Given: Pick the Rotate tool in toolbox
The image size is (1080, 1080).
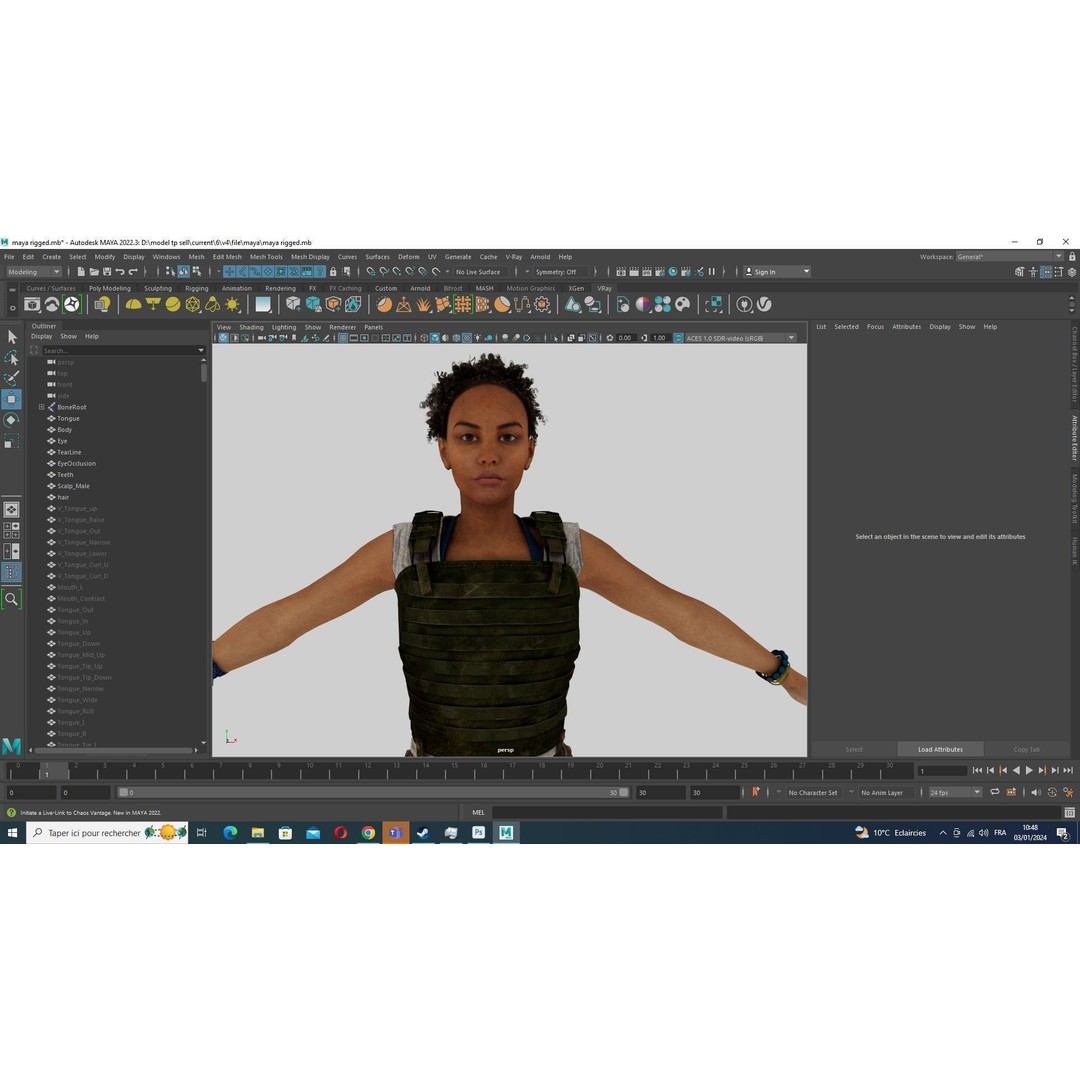Looking at the screenshot, I should (12, 420).
